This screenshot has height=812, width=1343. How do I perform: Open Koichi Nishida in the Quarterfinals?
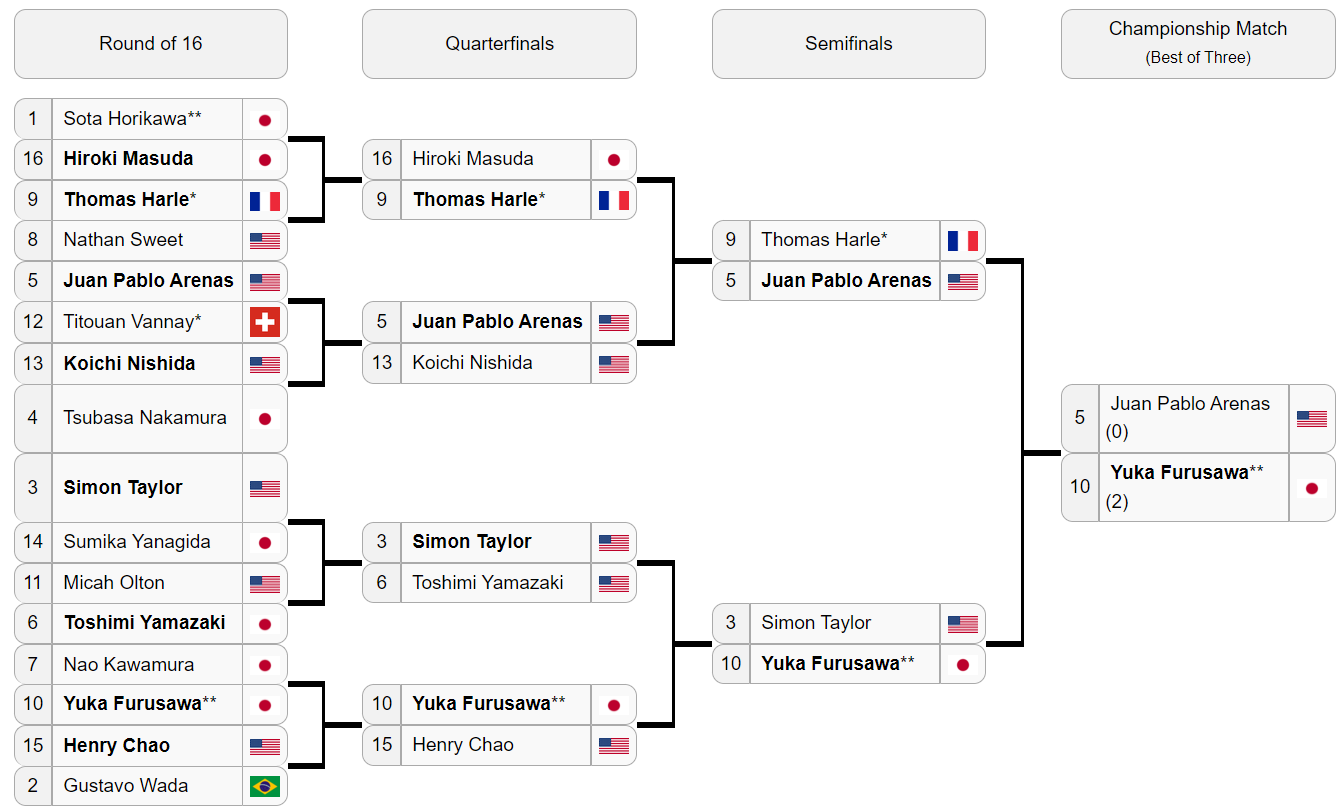click(472, 363)
